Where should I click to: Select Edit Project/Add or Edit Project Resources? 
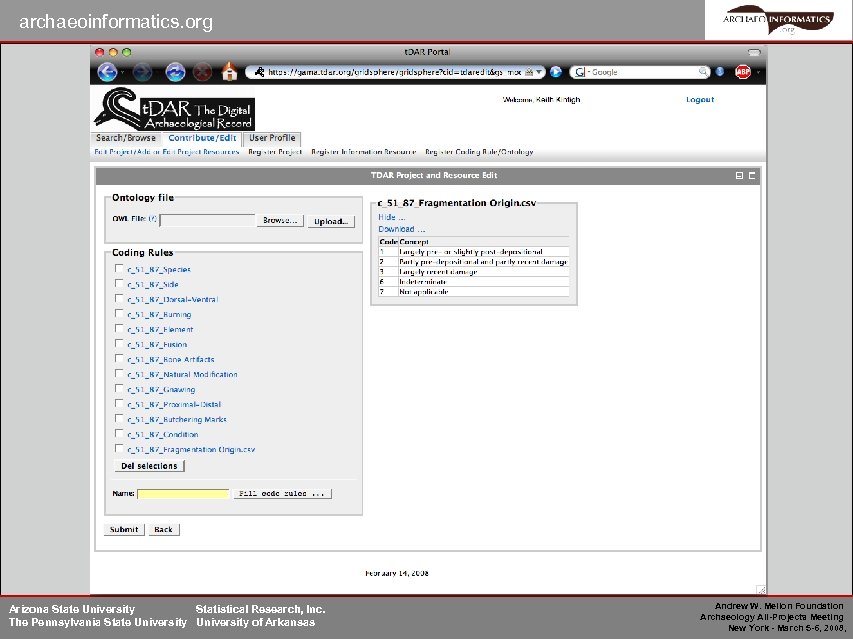point(167,152)
